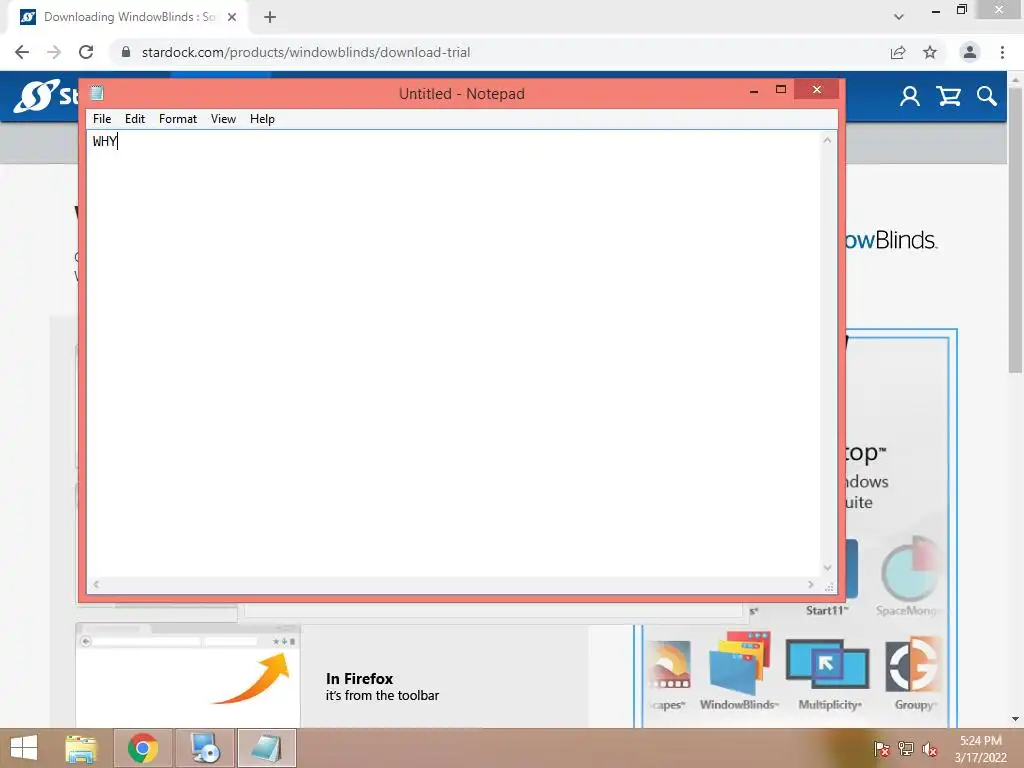Click the Notepad title bar icon

97,93
